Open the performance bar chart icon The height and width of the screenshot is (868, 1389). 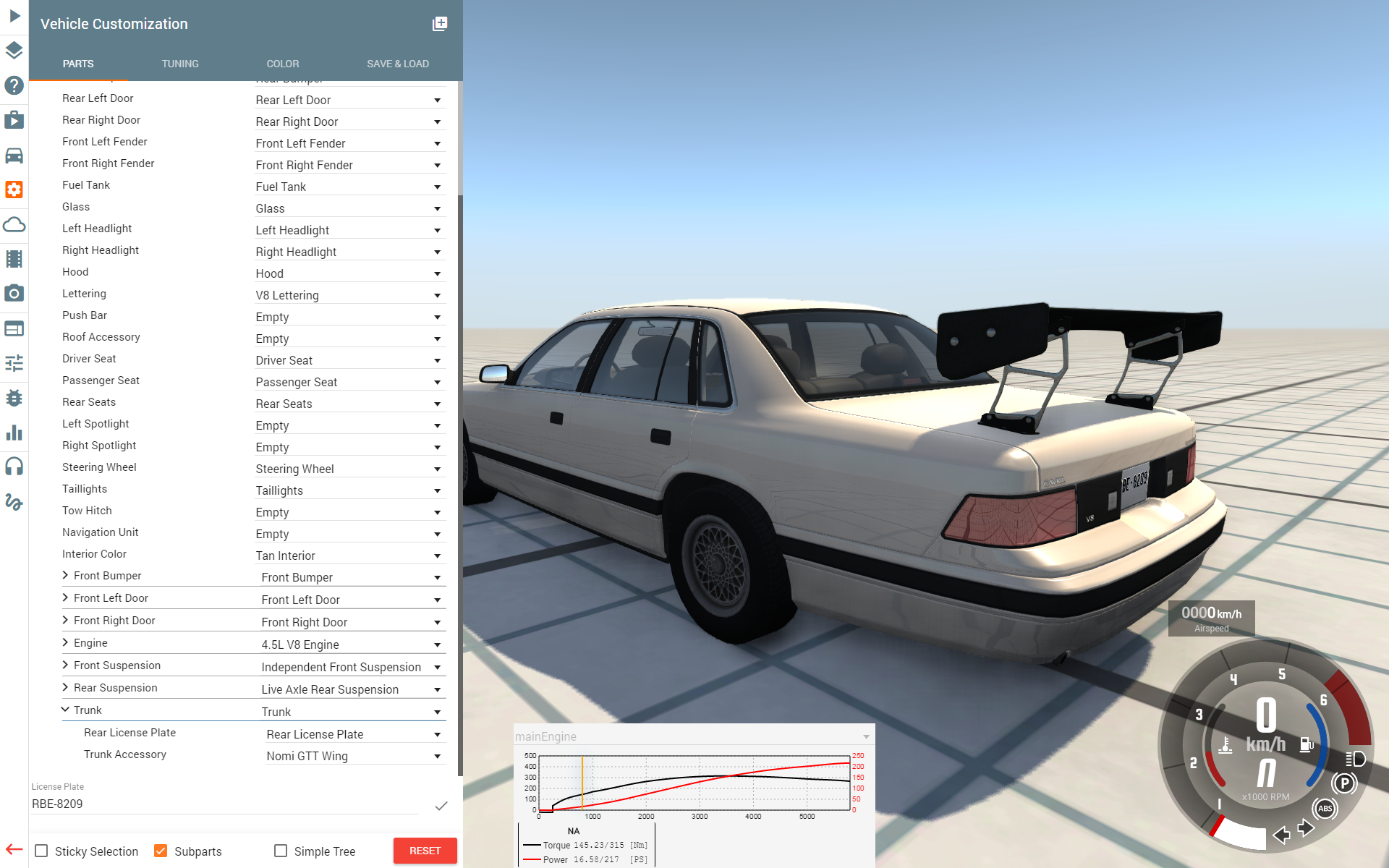pyautogui.click(x=14, y=433)
